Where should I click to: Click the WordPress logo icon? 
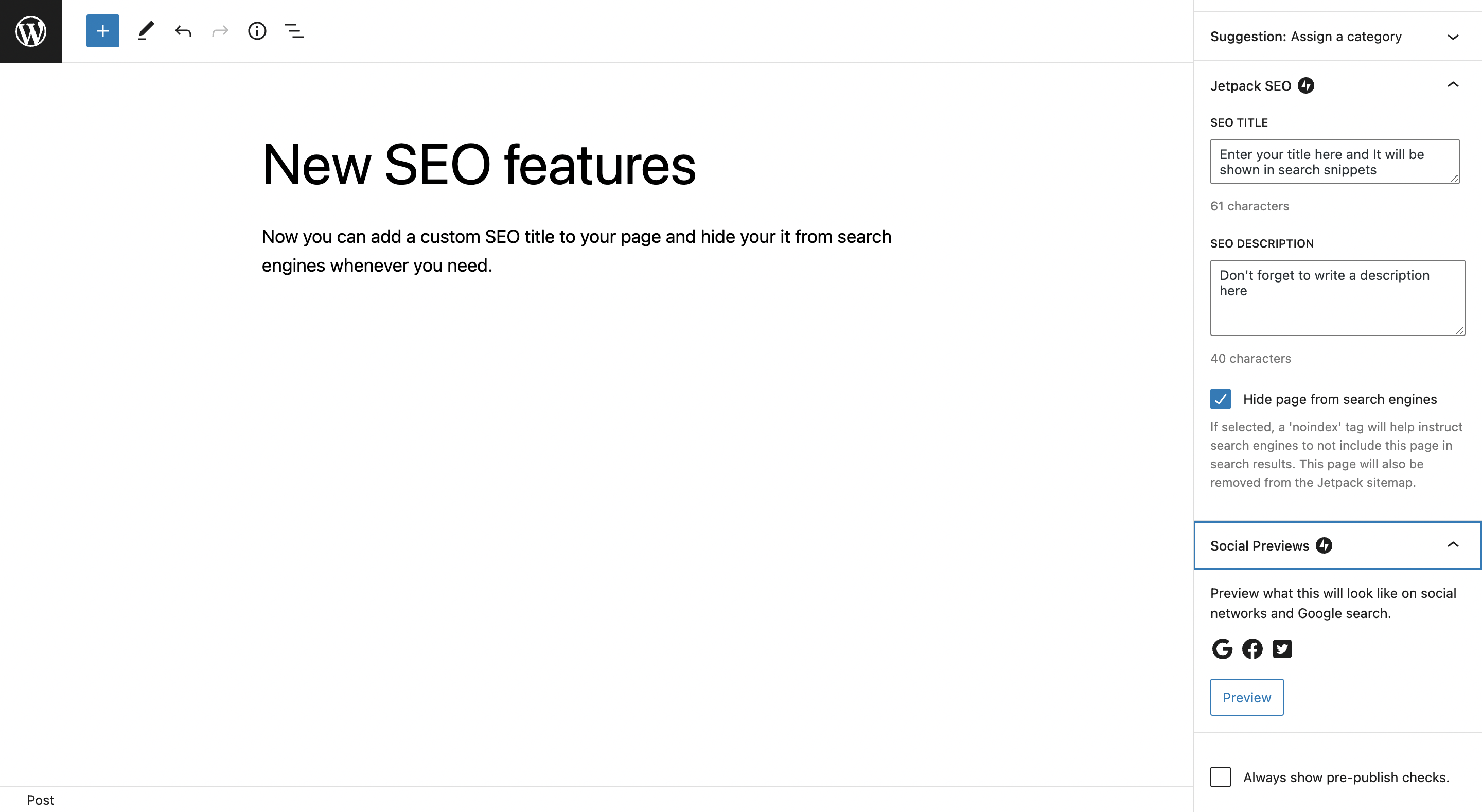(x=30, y=31)
